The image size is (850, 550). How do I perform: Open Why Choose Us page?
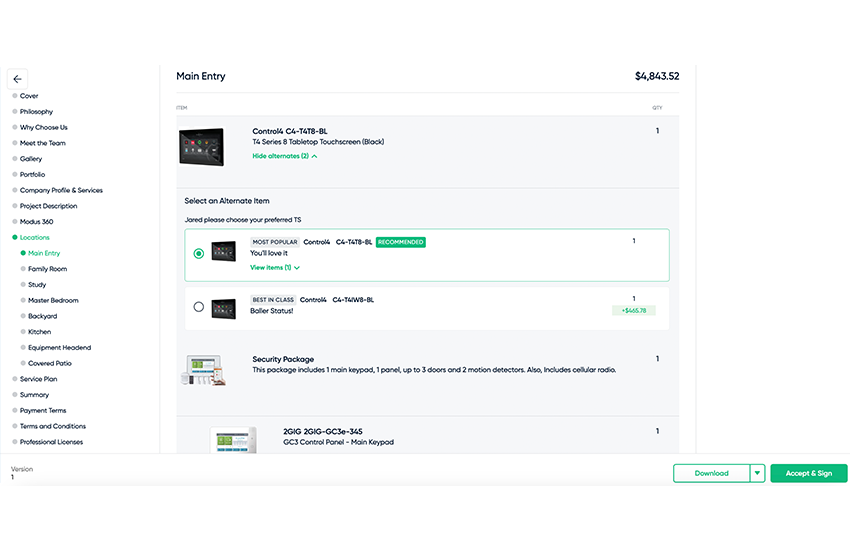click(43, 127)
